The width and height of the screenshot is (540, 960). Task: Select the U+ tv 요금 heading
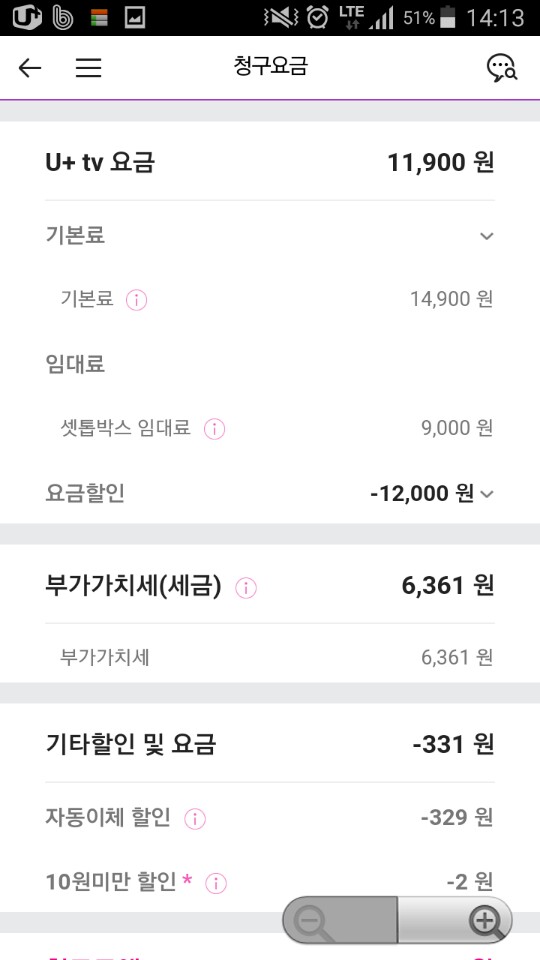point(100,163)
